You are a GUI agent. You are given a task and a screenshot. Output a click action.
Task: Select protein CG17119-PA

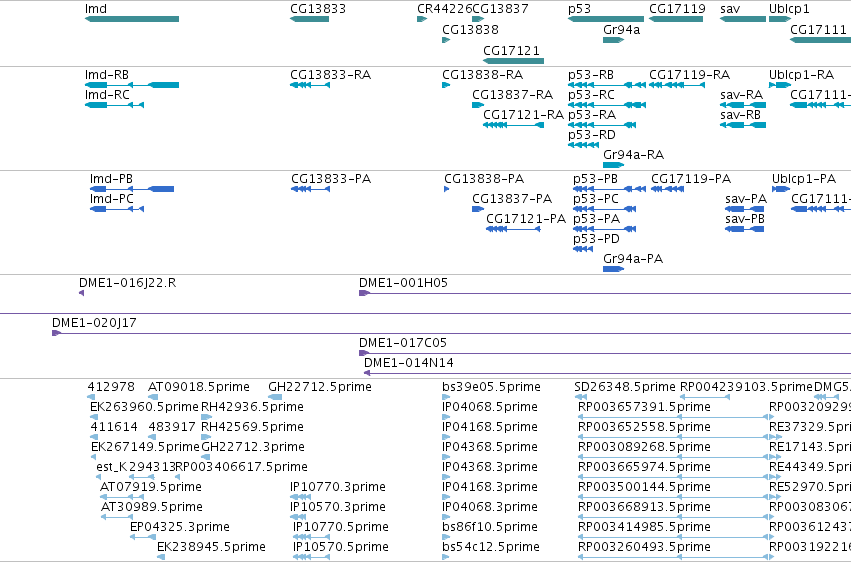667,189
